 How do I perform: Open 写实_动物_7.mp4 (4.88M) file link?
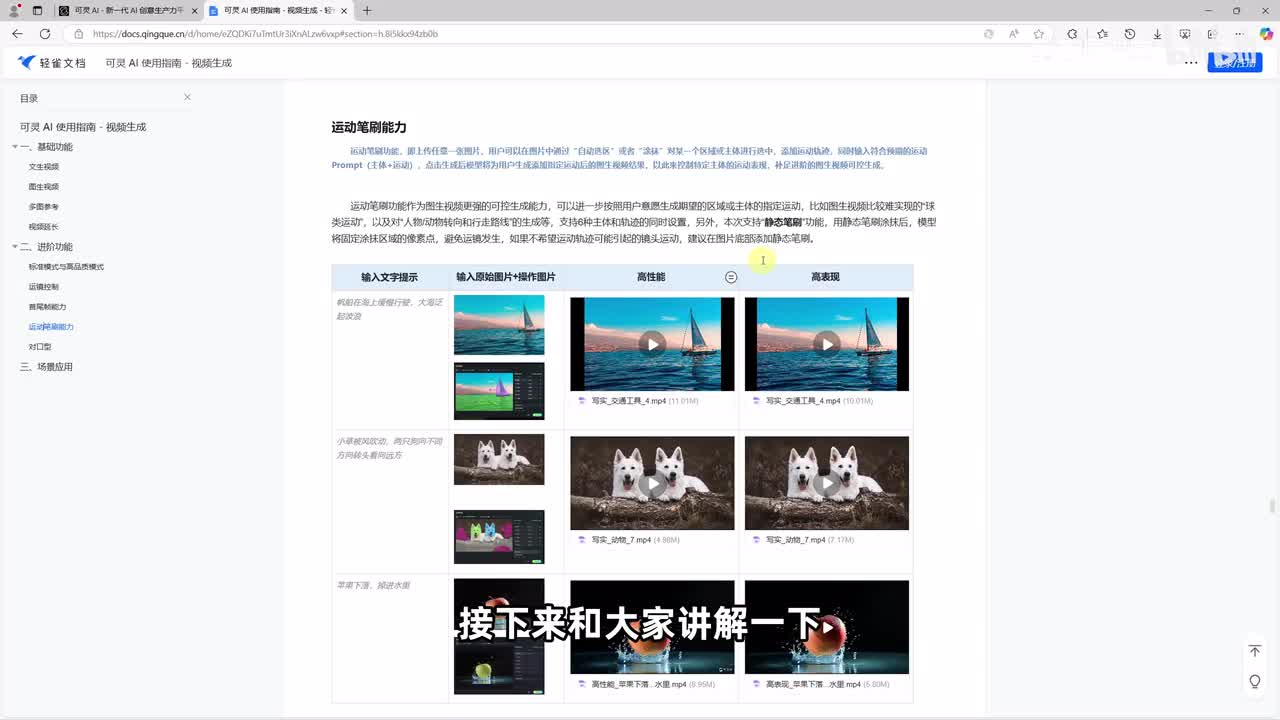[628, 540]
